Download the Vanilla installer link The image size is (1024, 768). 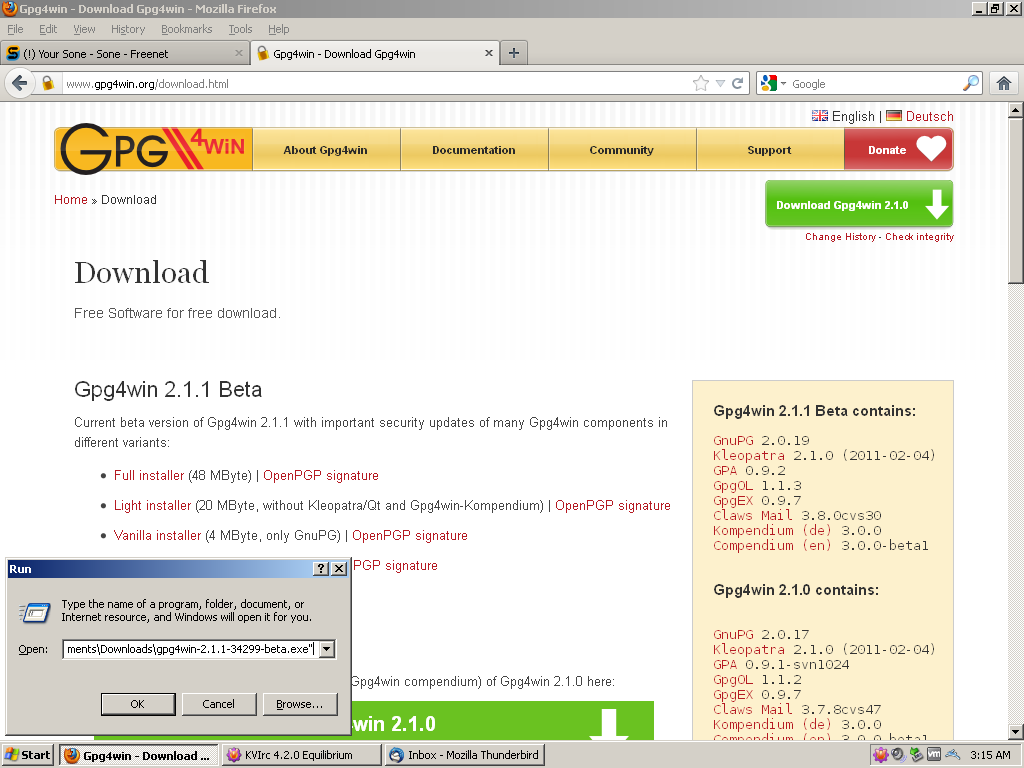pos(157,536)
